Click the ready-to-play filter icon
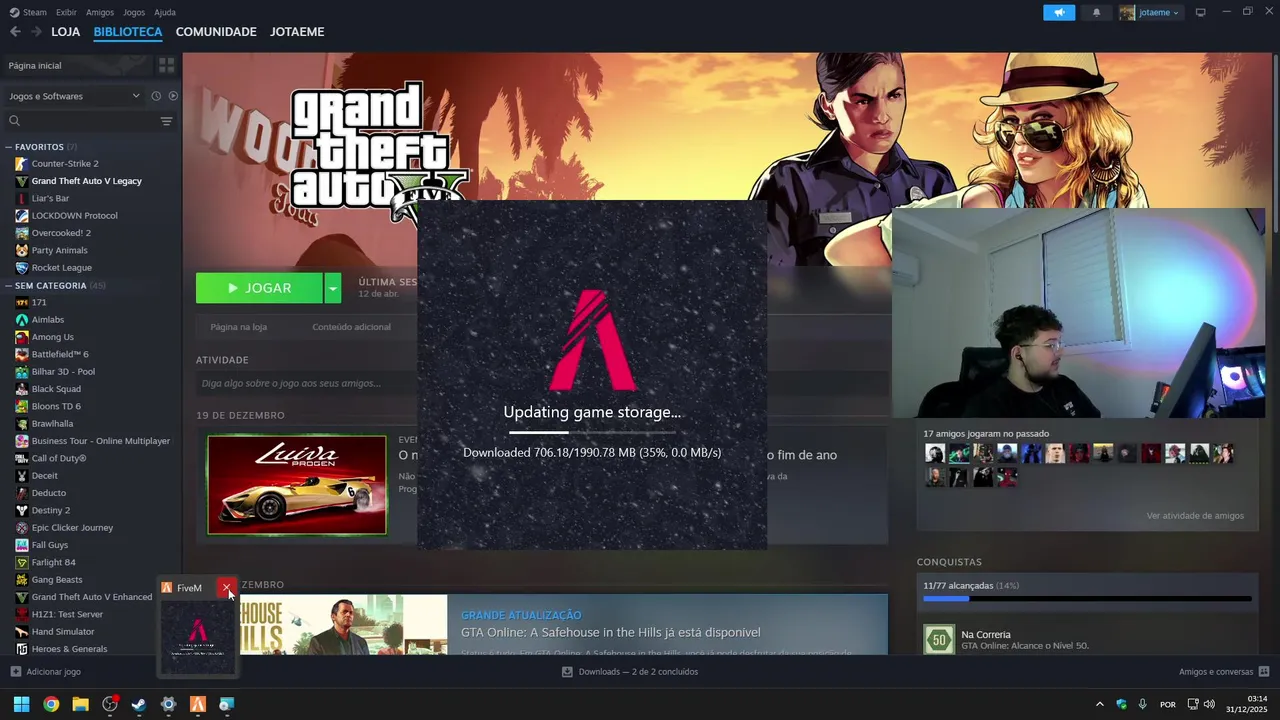This screenshot has width=1280, height=720. (173, 96)
